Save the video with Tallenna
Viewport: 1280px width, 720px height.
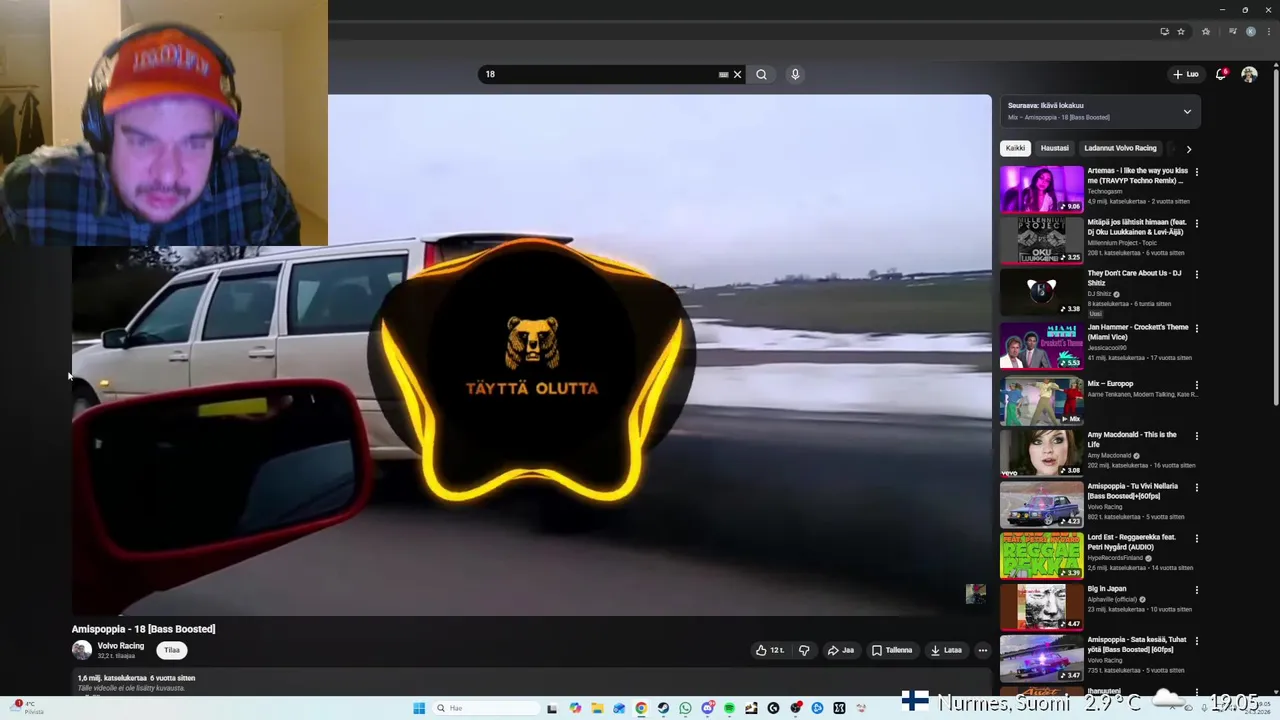(892, 650)
